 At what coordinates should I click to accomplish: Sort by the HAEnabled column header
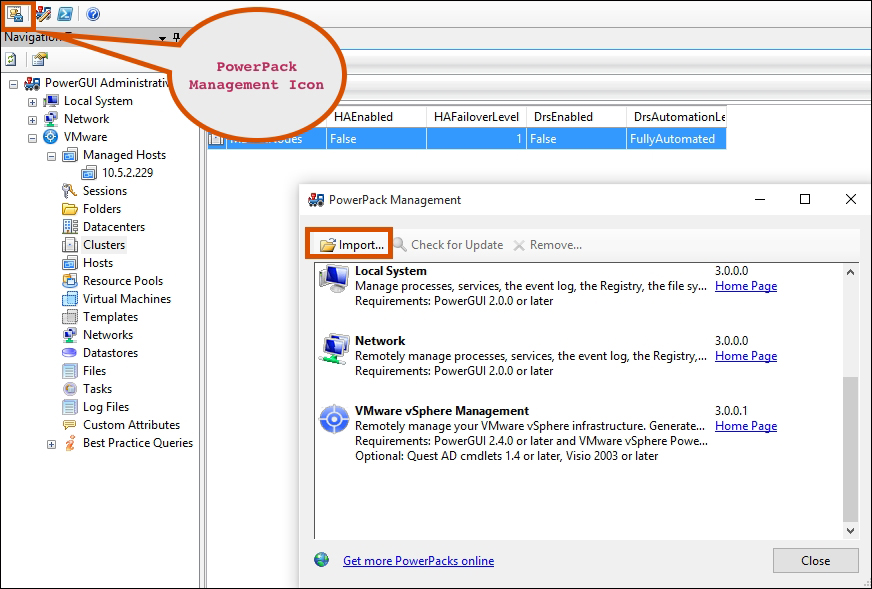376,117
